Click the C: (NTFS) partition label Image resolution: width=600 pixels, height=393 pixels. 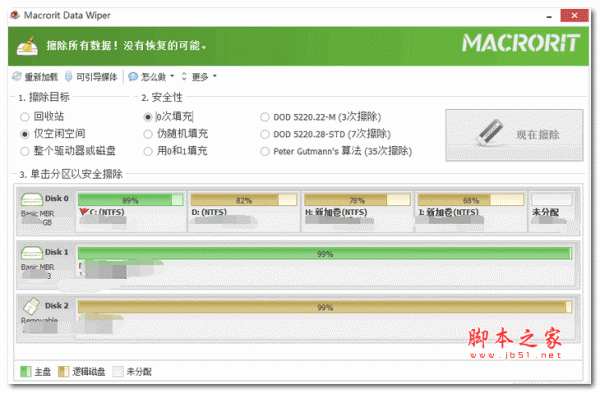pyautogui.click(x=107, y=212)
